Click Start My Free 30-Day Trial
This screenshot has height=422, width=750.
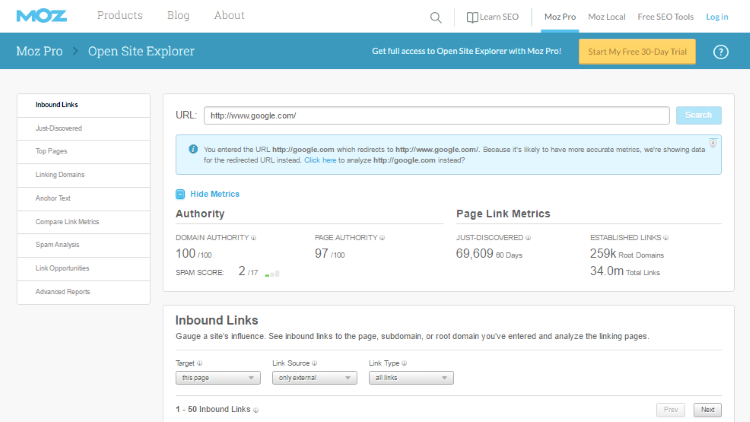pyautogui.click(x=637, y=52)
